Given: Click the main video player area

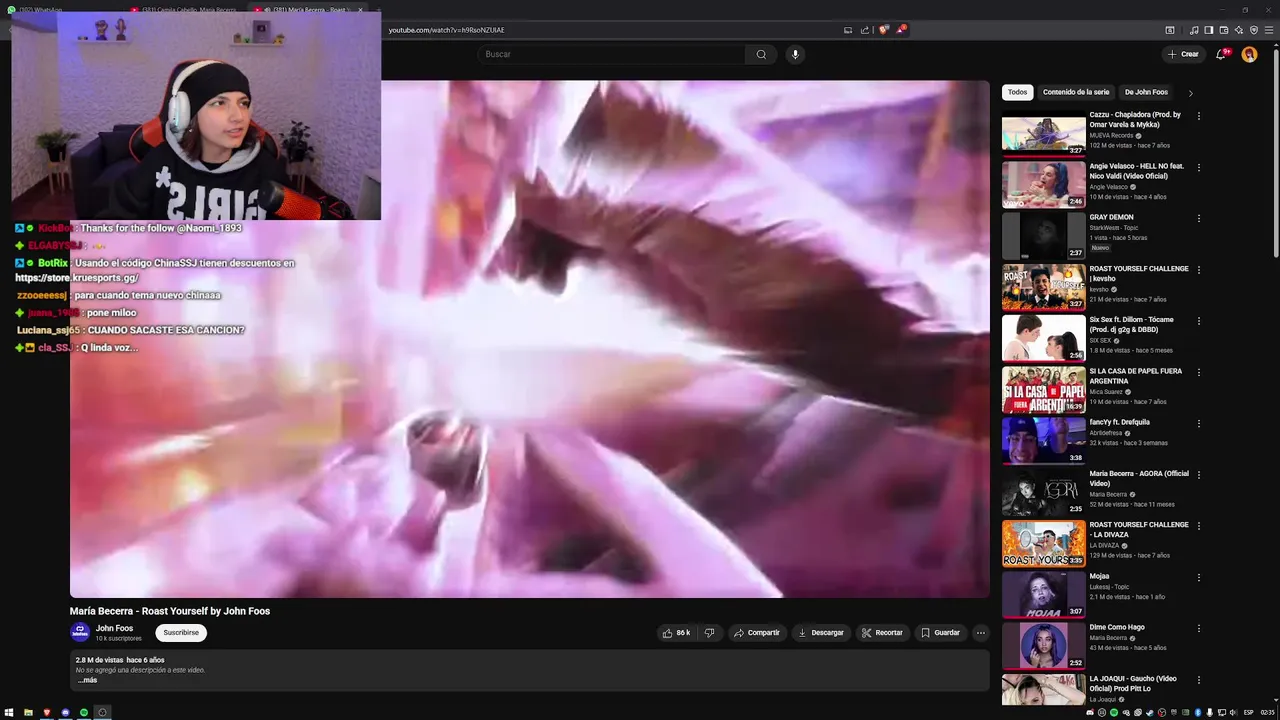Looking at the screenshot, I should click(x=529, y=339).
